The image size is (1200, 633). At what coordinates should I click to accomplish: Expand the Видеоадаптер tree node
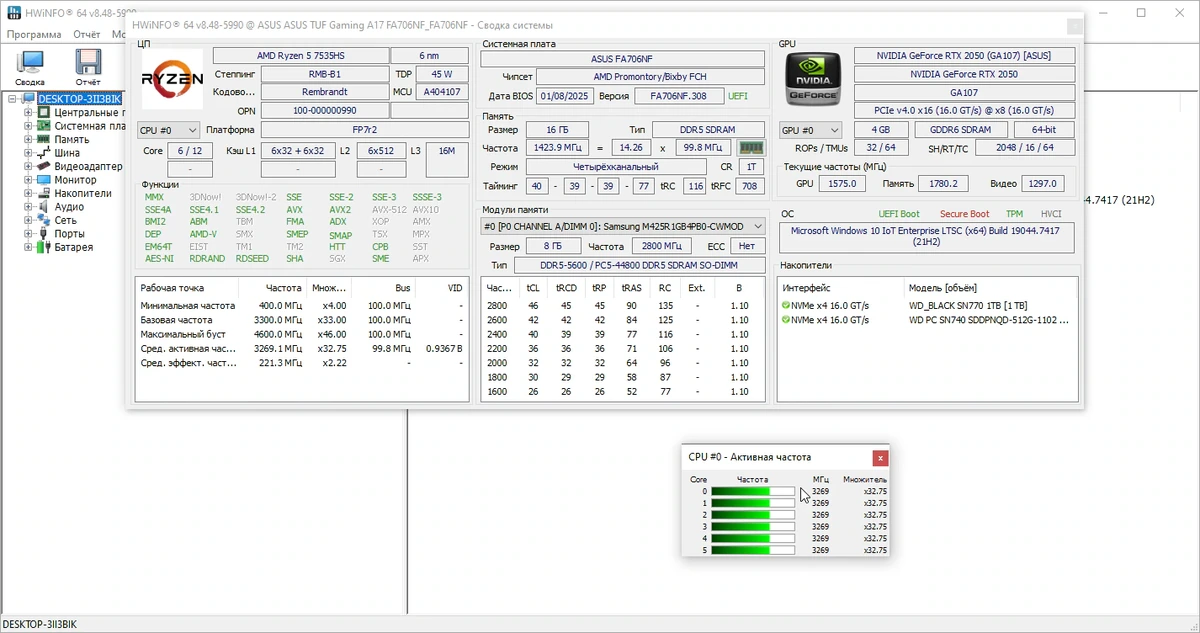pos(28,167)
